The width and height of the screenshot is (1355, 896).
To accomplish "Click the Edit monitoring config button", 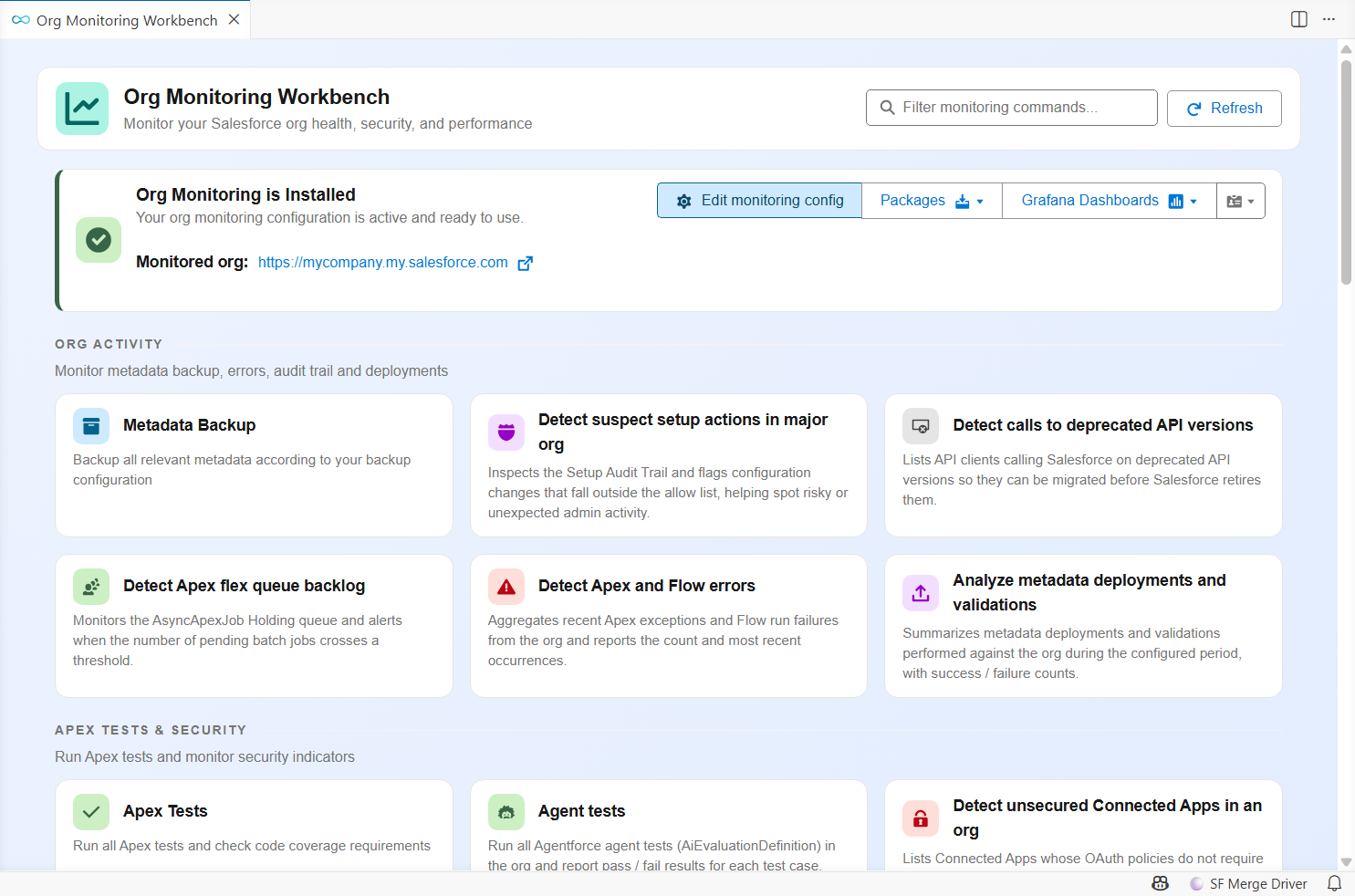I will (x=759, y=201).
